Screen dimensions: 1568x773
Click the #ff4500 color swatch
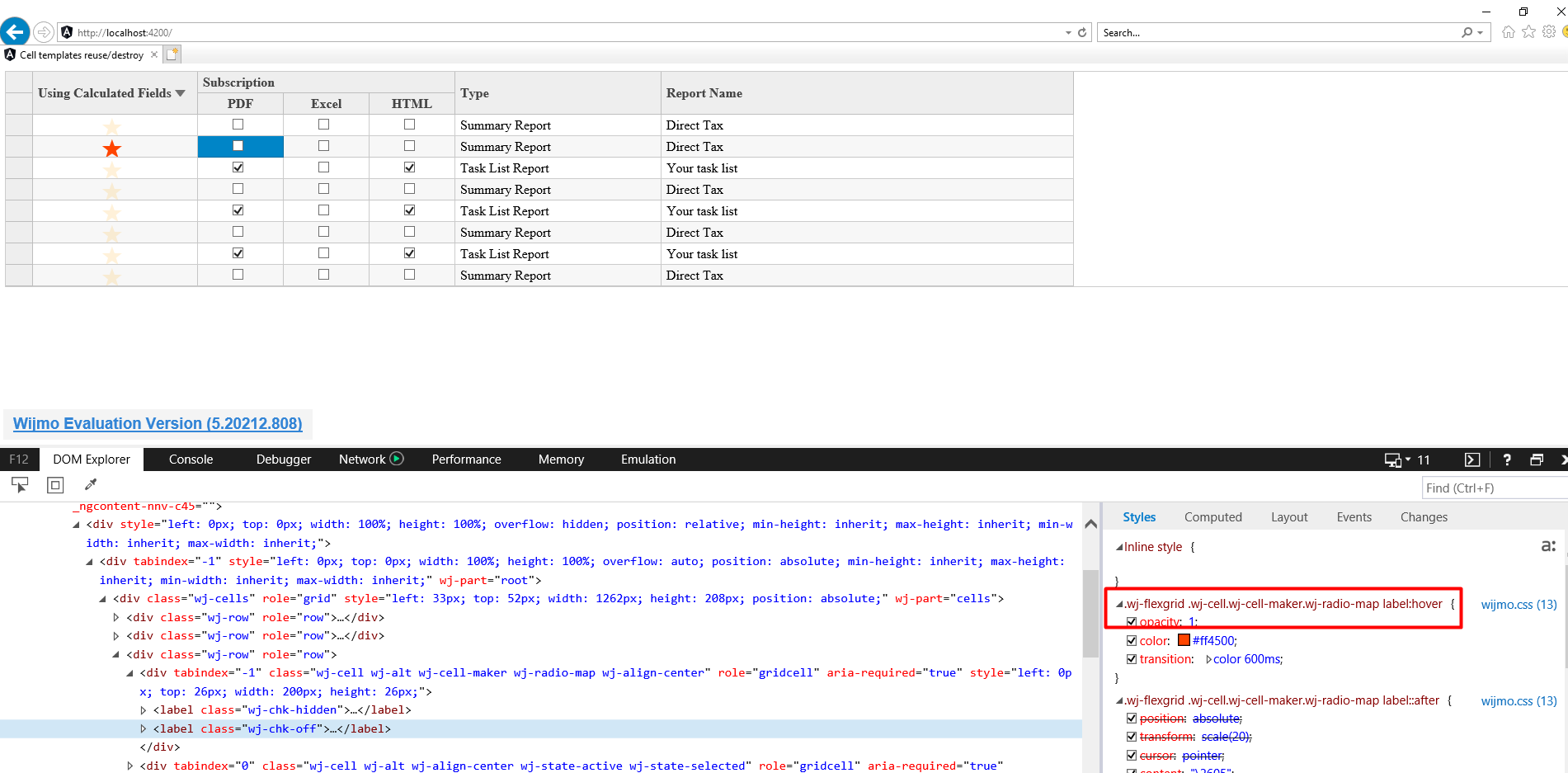tap(1184, 640)
